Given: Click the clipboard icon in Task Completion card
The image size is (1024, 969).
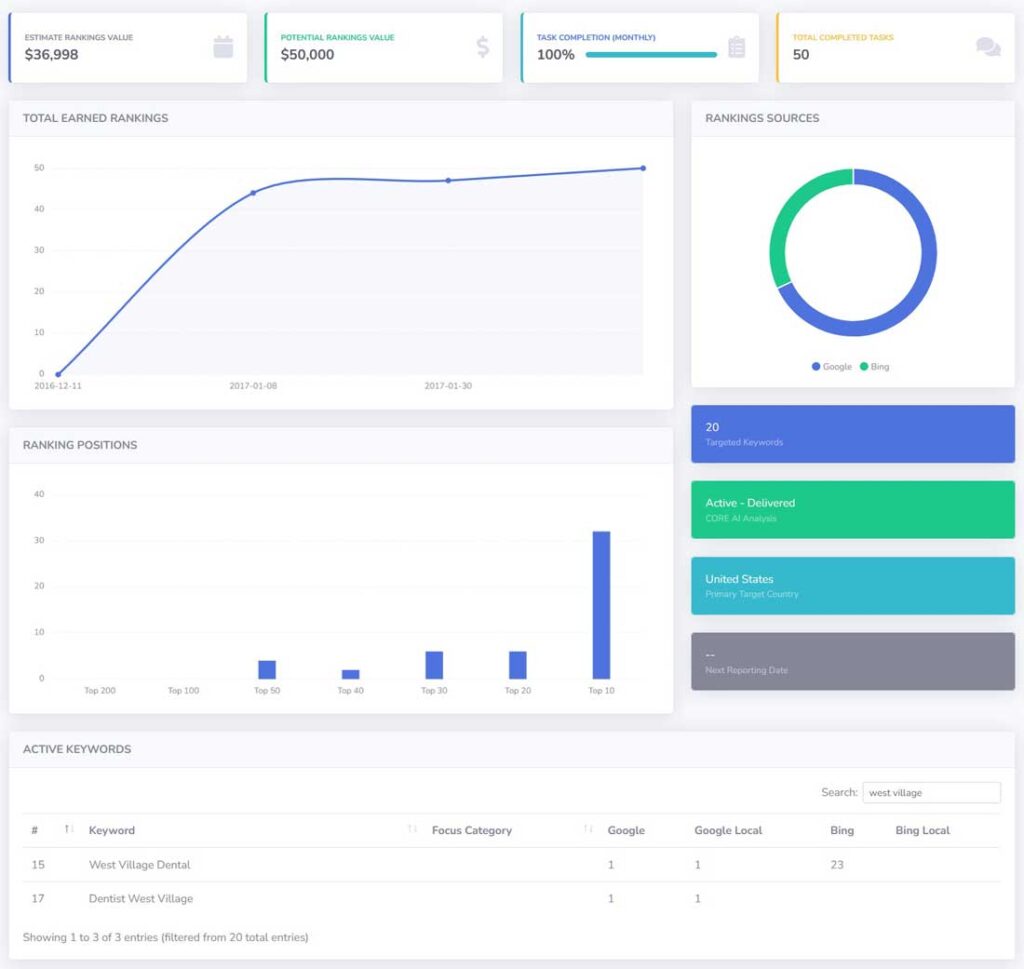Looking at the screenshot, I should tap(736, 47).
